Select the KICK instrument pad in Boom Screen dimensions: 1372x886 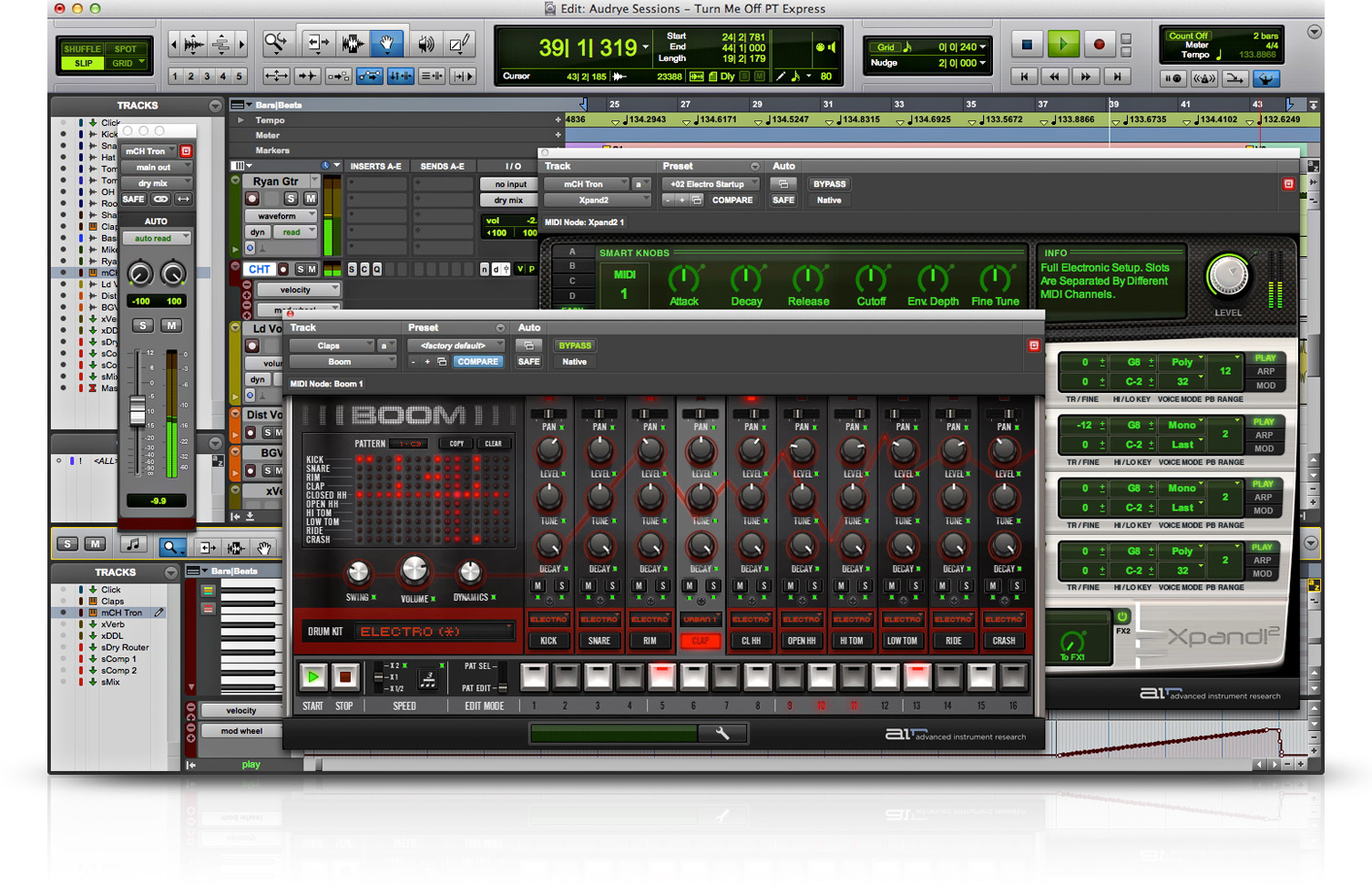coord(548,641)
